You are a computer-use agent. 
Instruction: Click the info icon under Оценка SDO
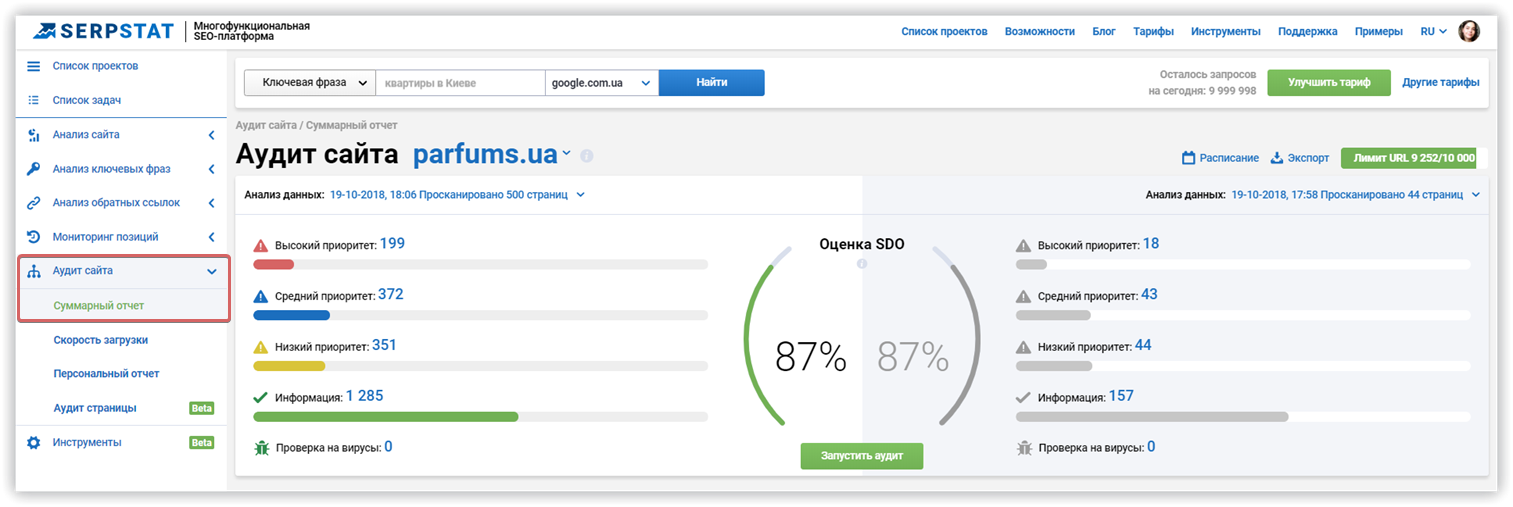[x=862, y=264]
